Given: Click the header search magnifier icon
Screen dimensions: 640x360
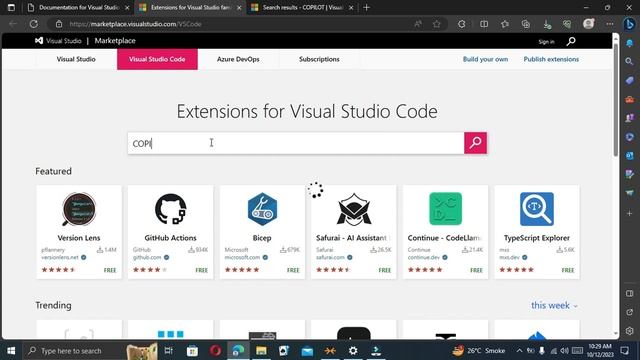Looking at the screenshot, I should [x=571, y=41].
